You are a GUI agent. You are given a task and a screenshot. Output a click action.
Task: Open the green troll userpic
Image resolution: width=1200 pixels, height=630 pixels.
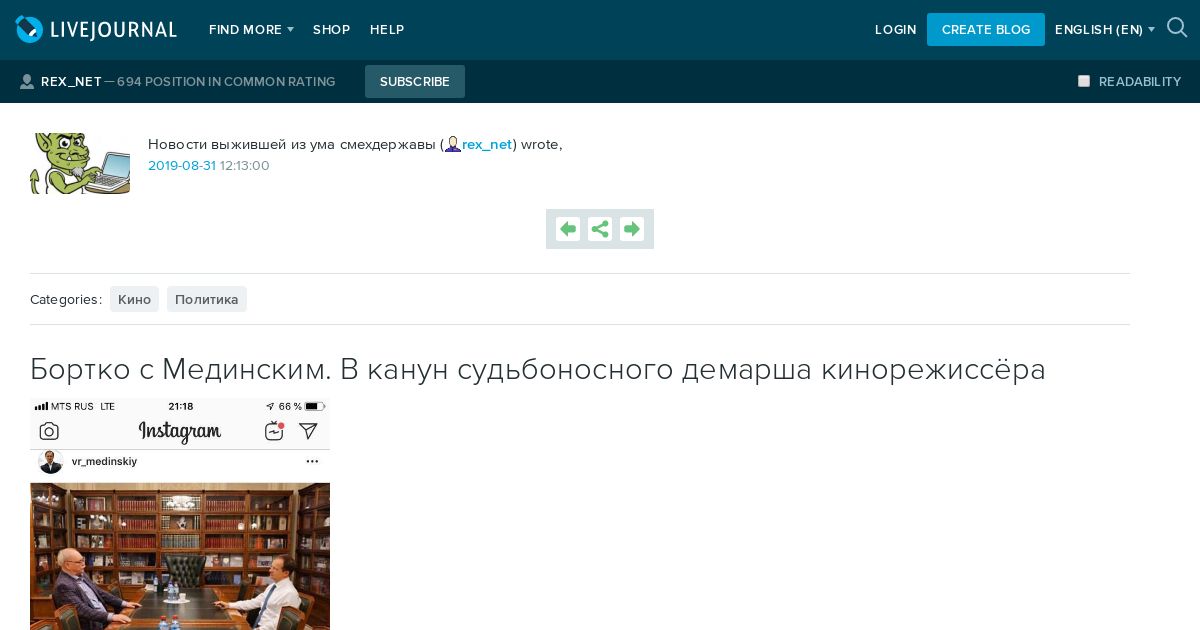click(x=80, y=163)
